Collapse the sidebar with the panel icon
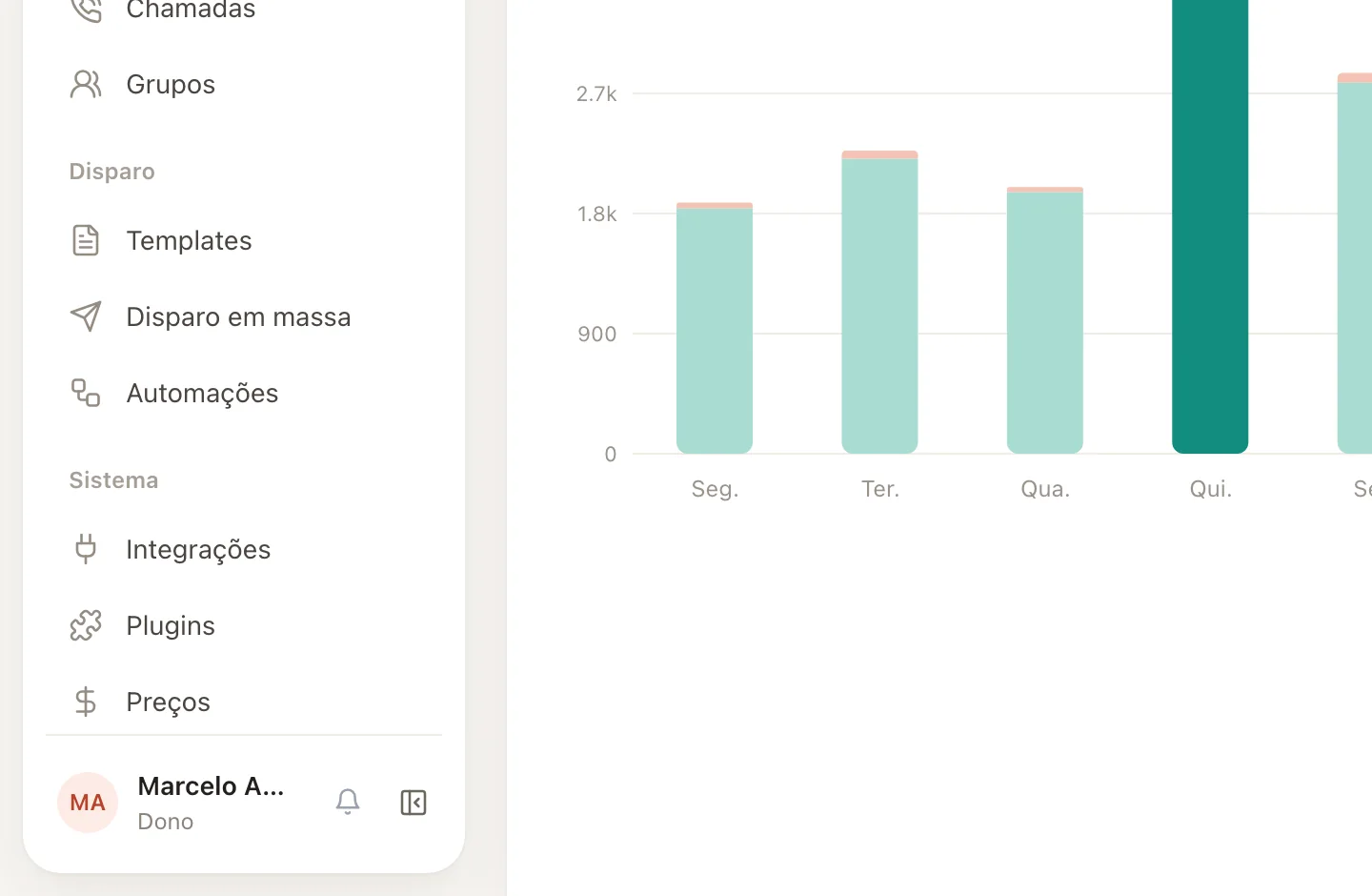The height and width of the screenshot is (896, 1372). [414, 803]
